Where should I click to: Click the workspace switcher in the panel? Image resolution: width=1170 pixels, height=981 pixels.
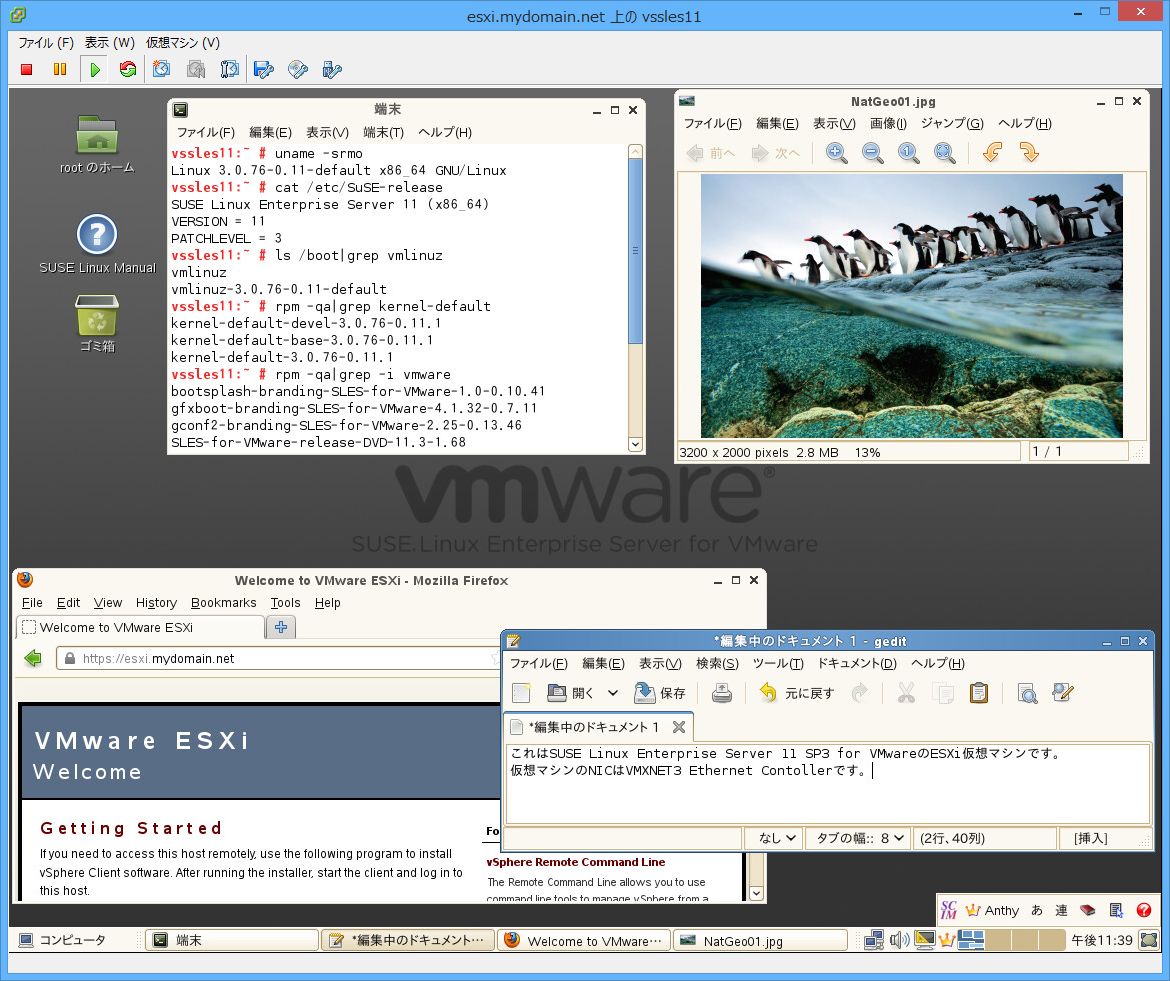(x=1010, y=940)
